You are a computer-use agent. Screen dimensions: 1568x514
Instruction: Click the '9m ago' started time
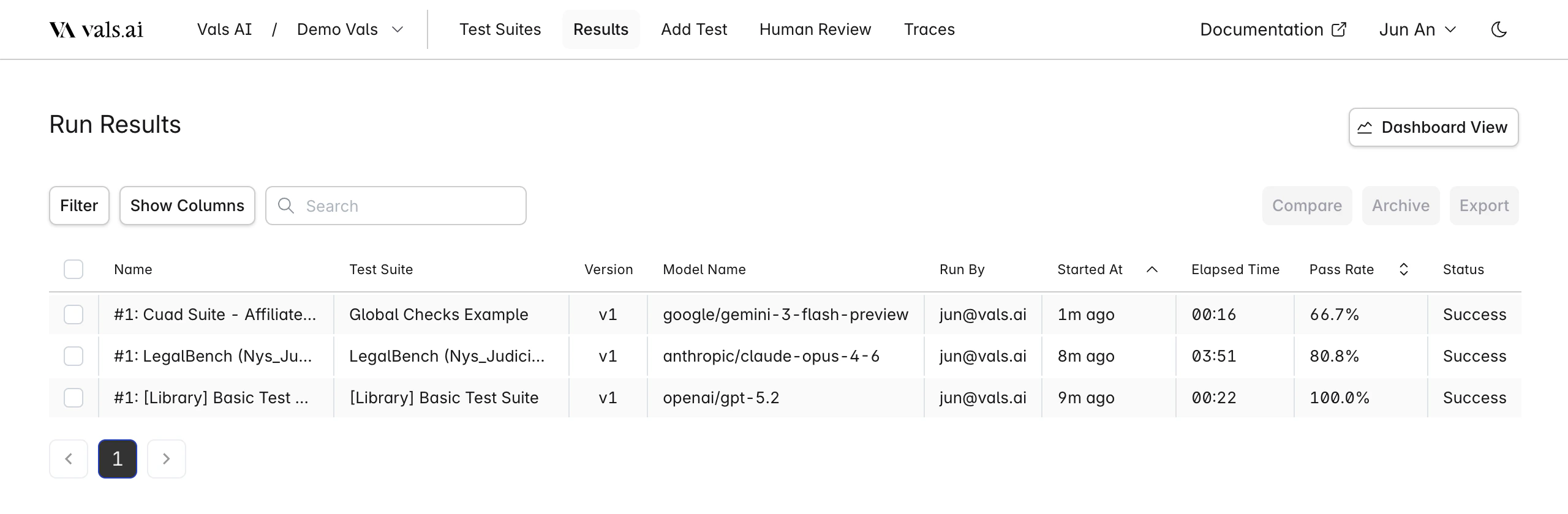1086,398
